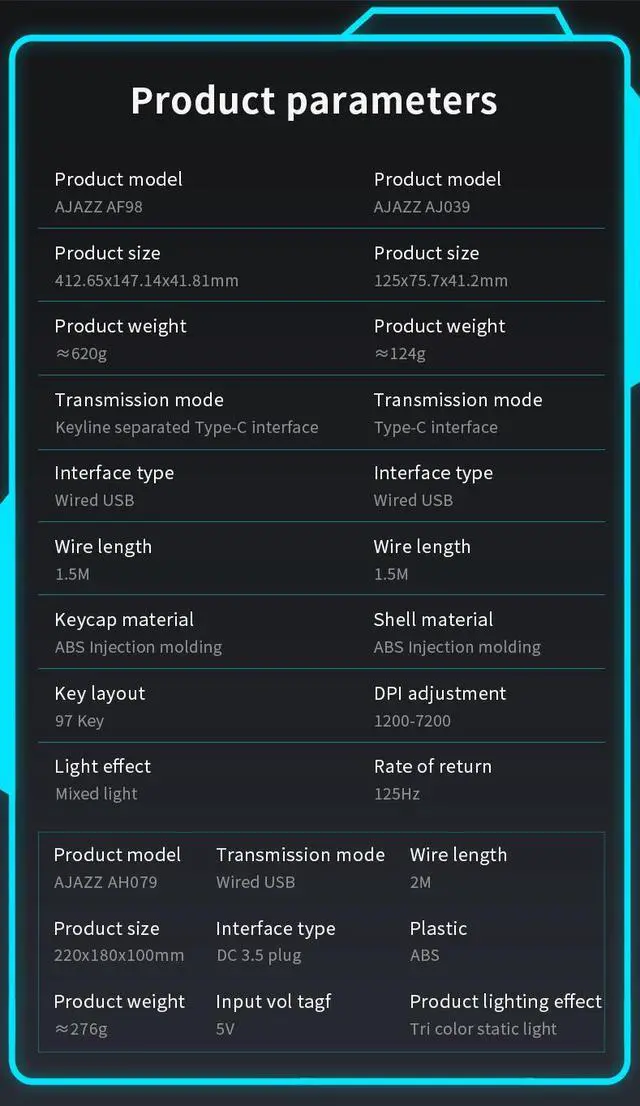Screen dimensions: 640x1106
Task: Click the 2M wire length value
Action: pyautogui.click(x=420, y=882)
